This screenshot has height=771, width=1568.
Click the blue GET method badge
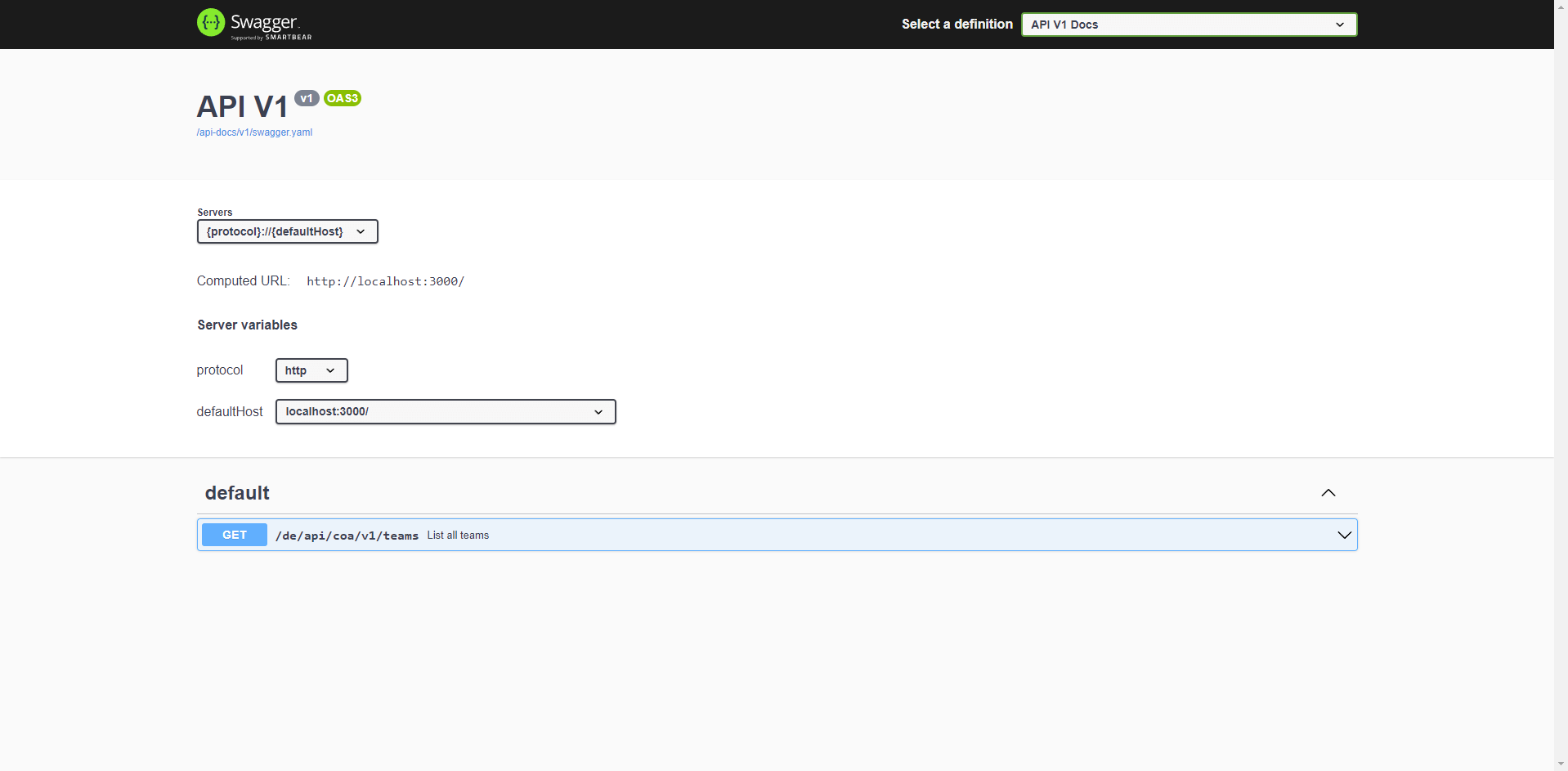[x=234, y=535]
